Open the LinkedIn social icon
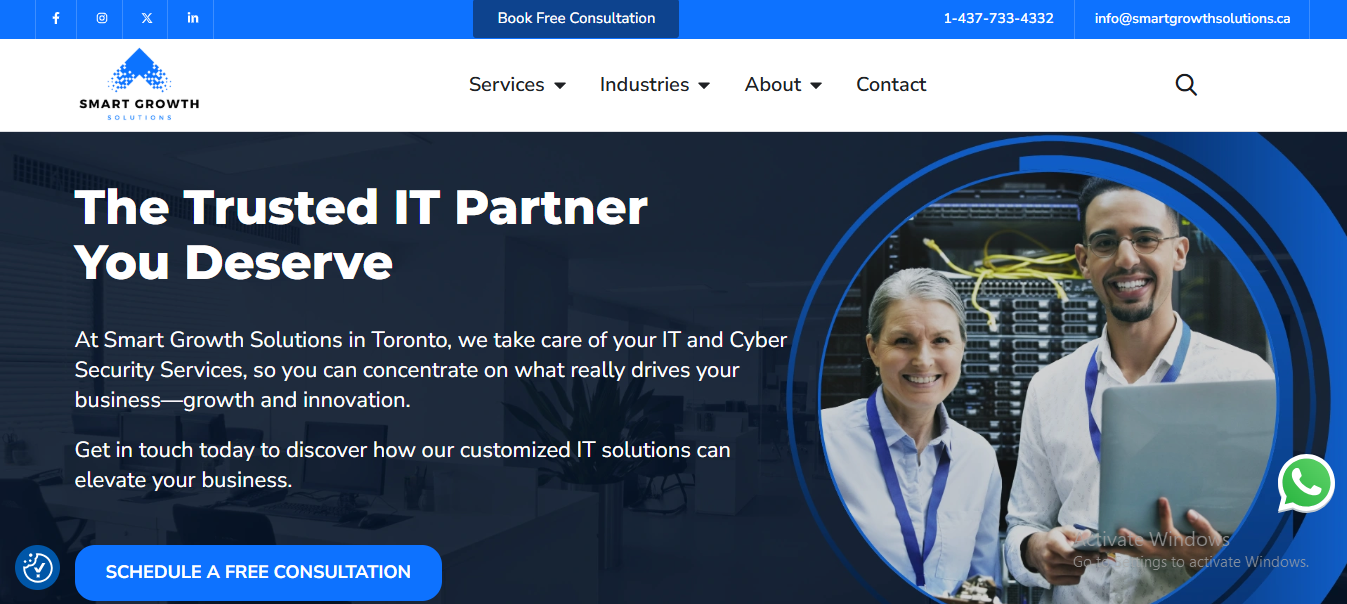The height and width of the screenshot is (604, 1347). click(x=193, y=18)
